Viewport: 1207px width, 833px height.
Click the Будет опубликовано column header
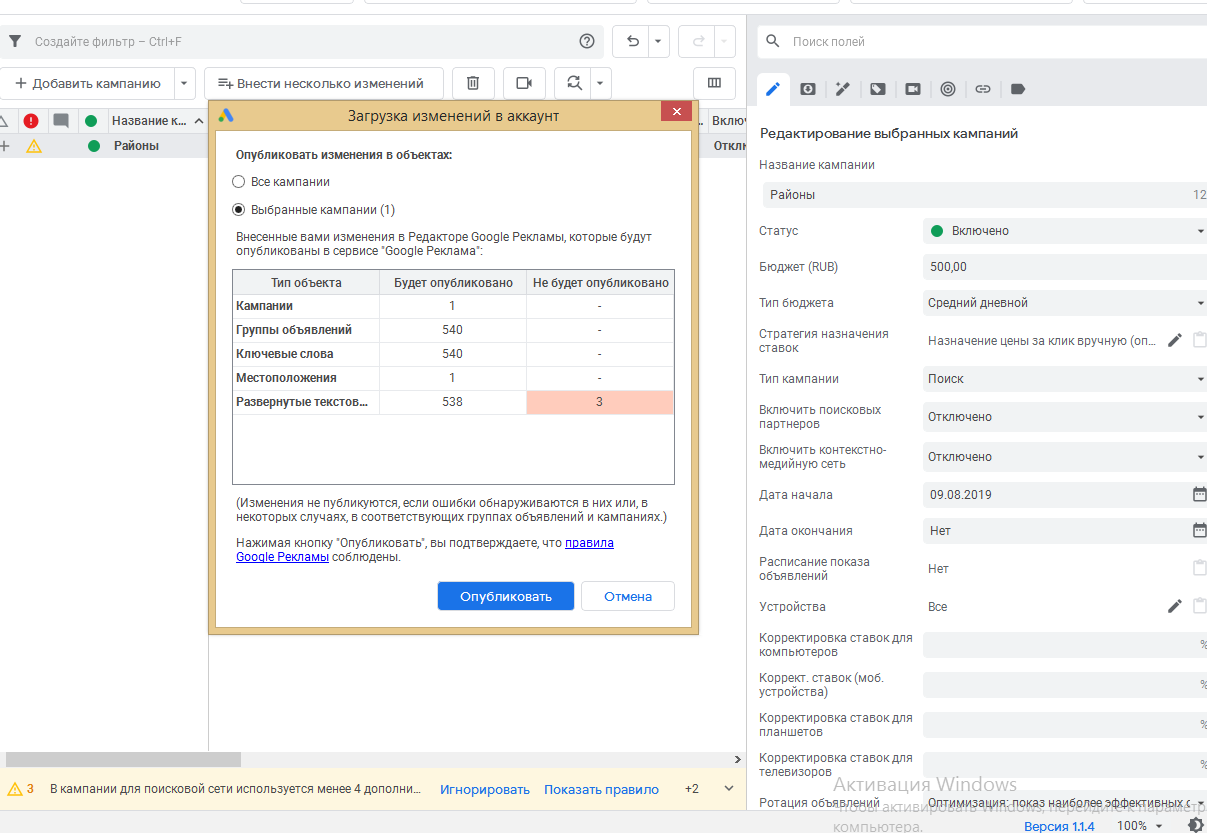(x=453, y=283)
